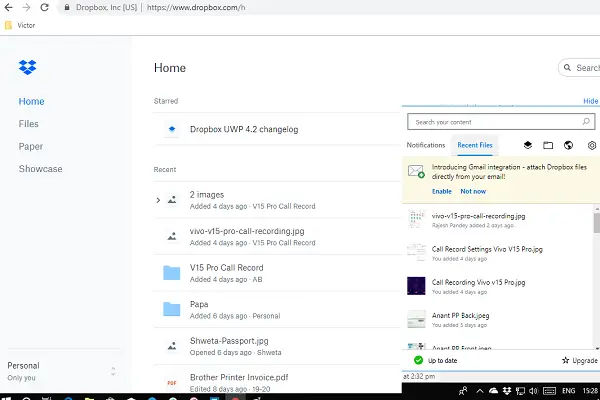
Task: Switch to Notifications tab
Action: pyautogui.click(x=426, y=146)
